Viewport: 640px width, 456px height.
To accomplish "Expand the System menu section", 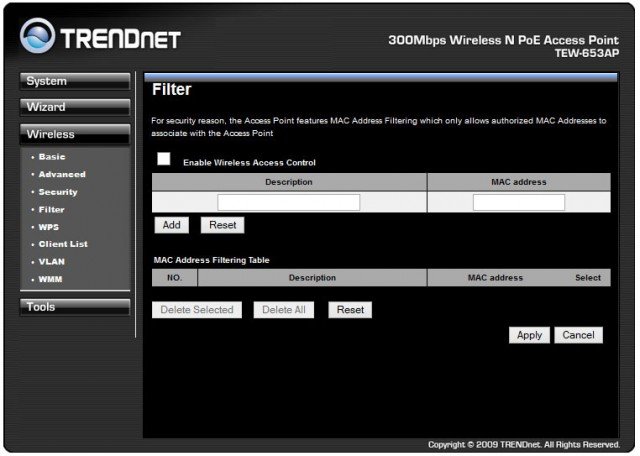I will coord(75,81).
